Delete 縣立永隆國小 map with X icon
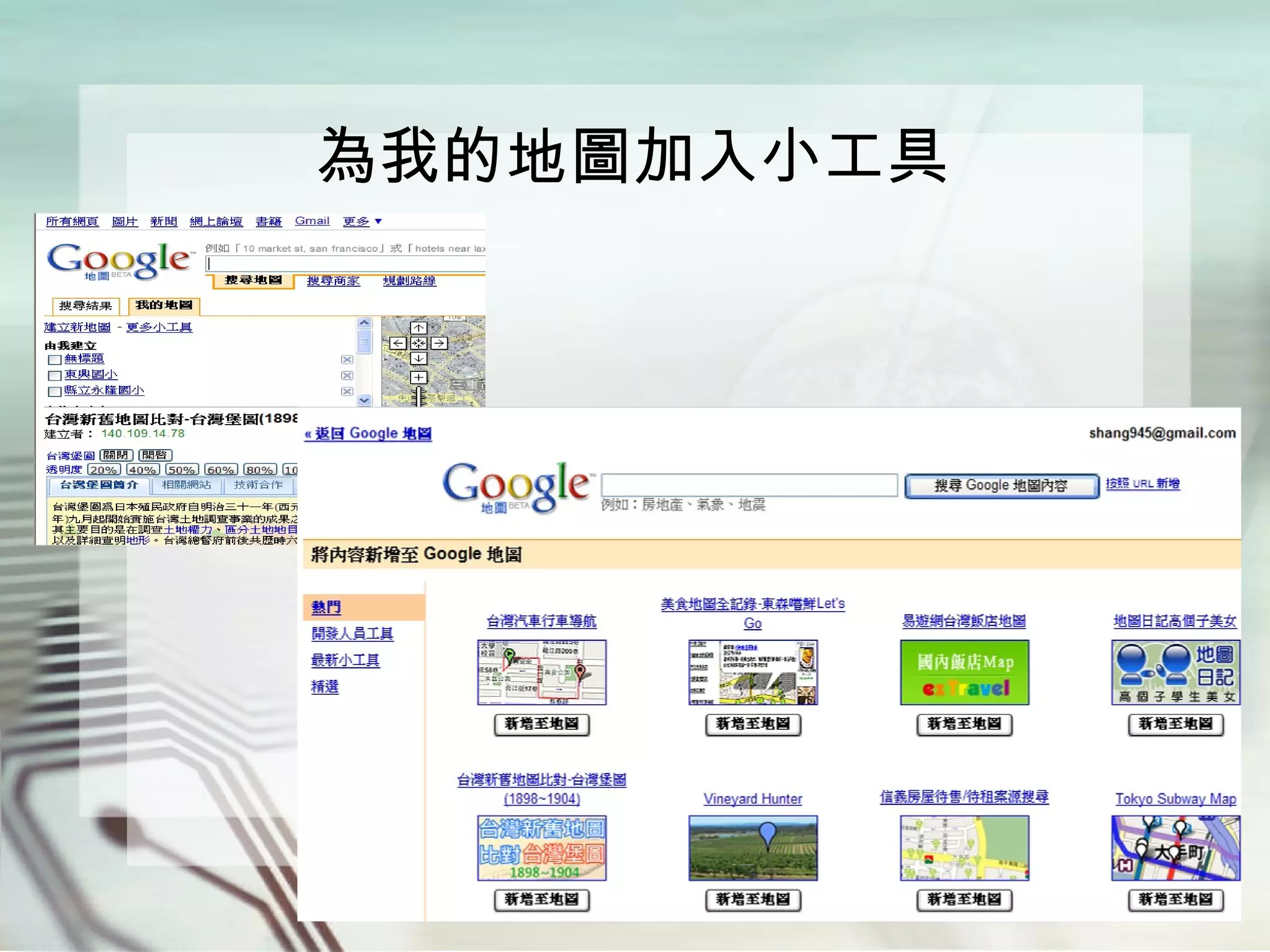This screenshot has width=1270, height=952. [x=347, y=392]
